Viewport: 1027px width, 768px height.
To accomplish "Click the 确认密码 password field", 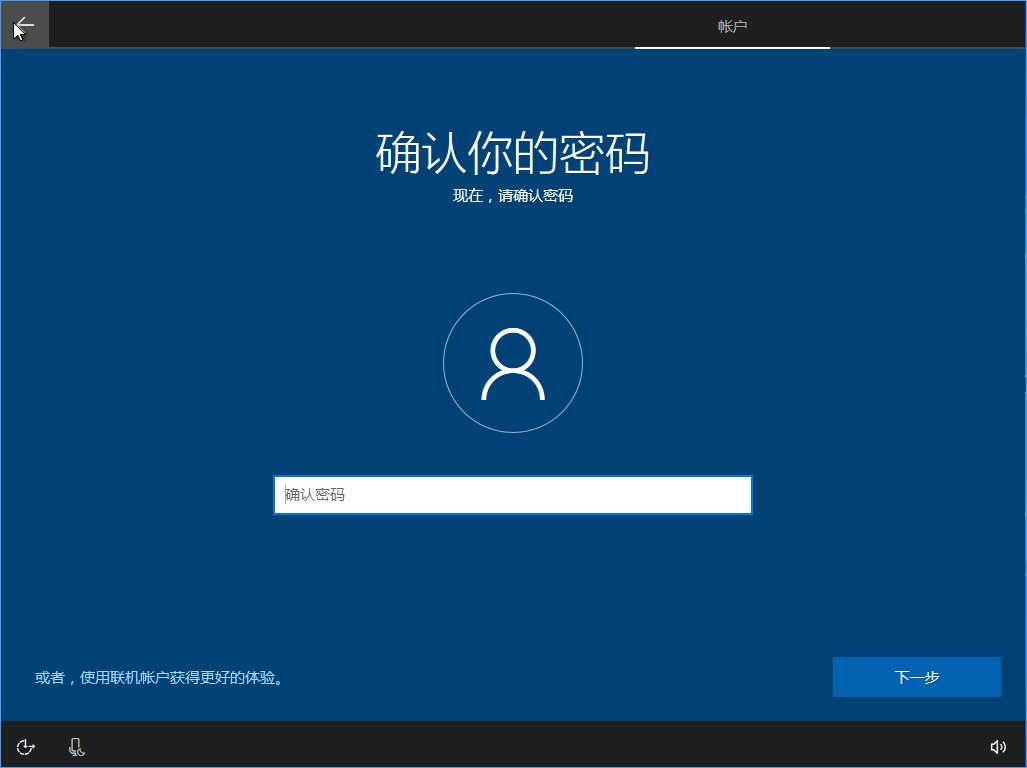I will [512, 495].
